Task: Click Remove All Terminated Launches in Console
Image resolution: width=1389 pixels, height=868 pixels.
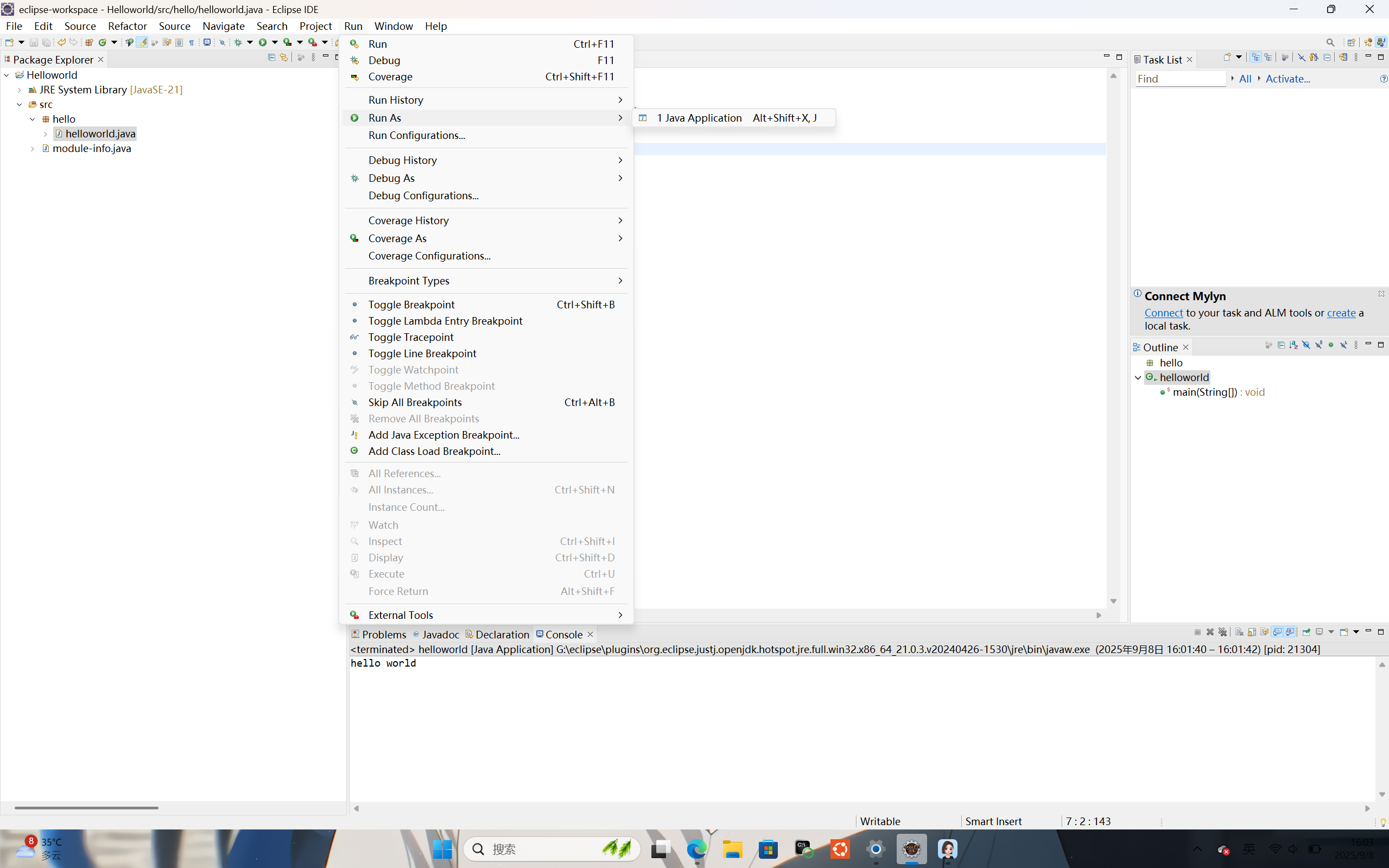Action: 1222,632
